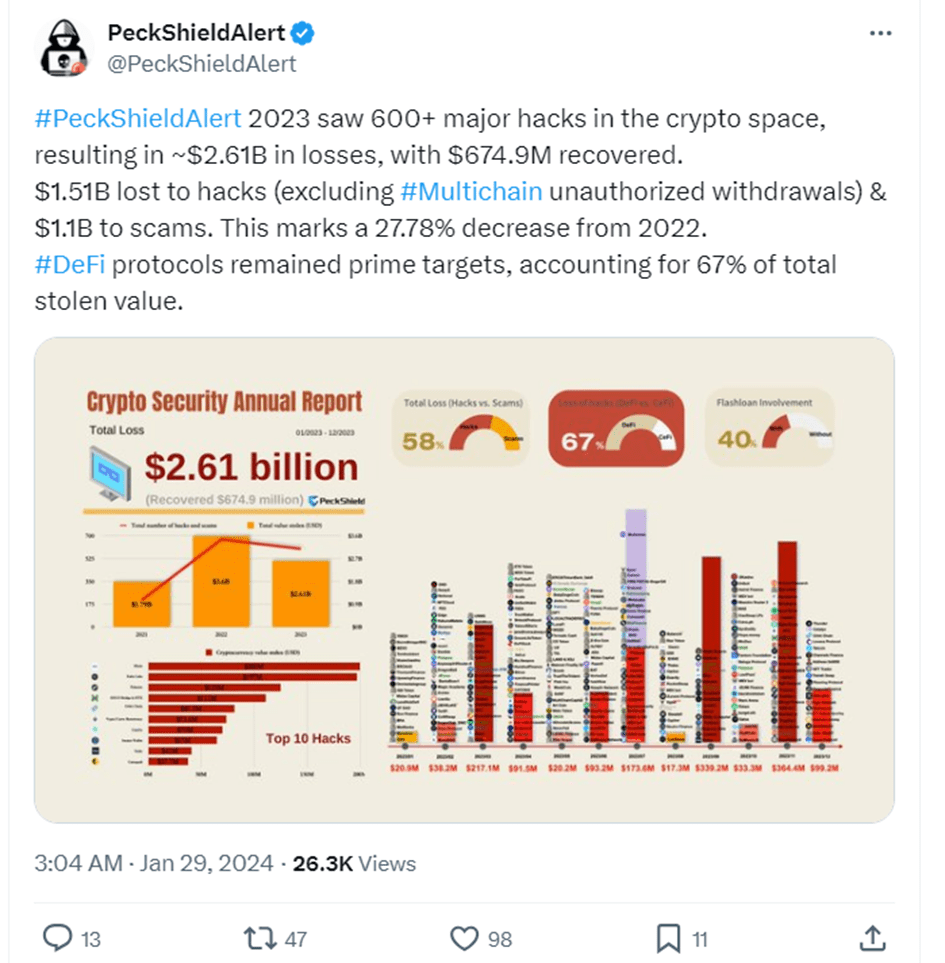
Task: Click the 13 replies count
Action: (x=90, y=939)
